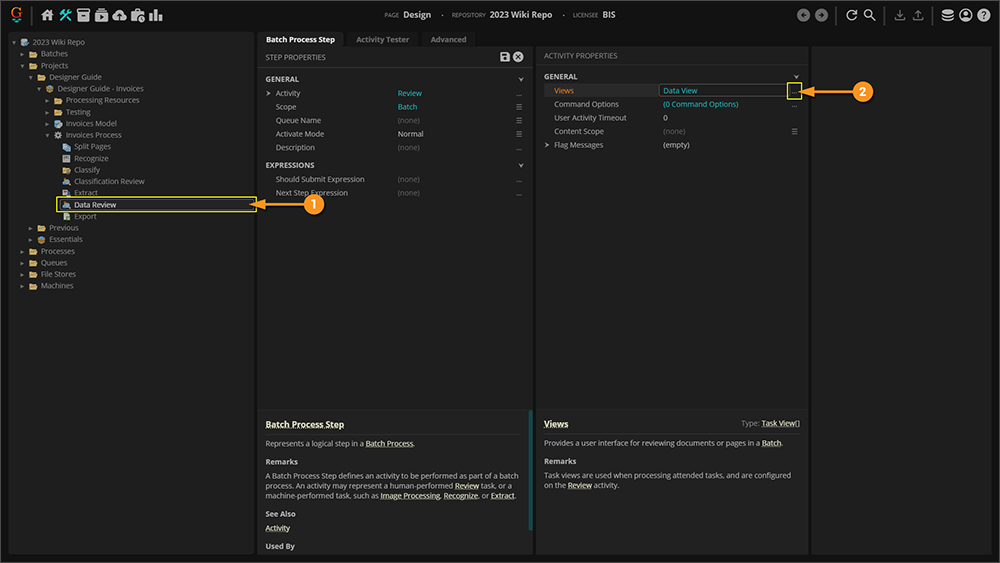Image resolution: width=1000 pixels, height=563 pixels.
Task: Switch to the Advanced tab
Action: (x=448, y=39)
